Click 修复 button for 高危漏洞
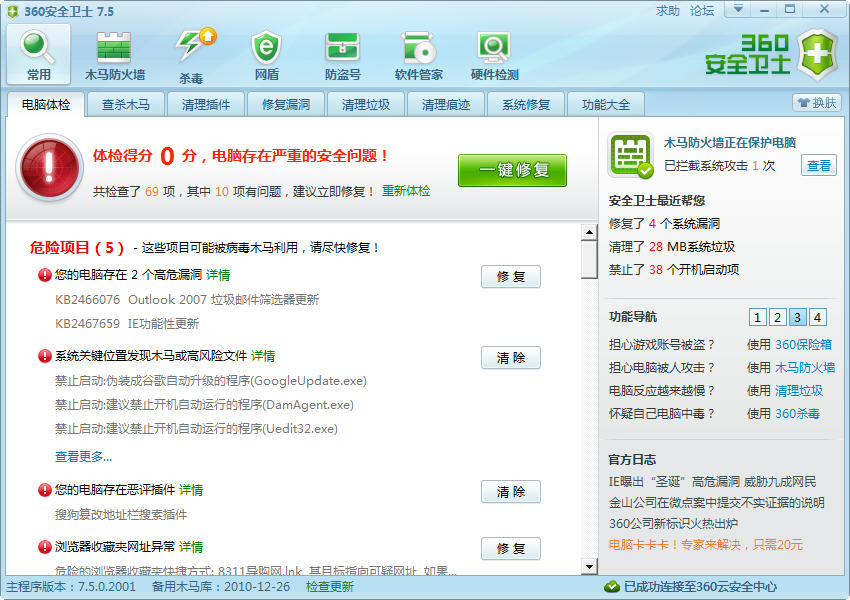Viewport: 850px width, 600px height. 511,276
